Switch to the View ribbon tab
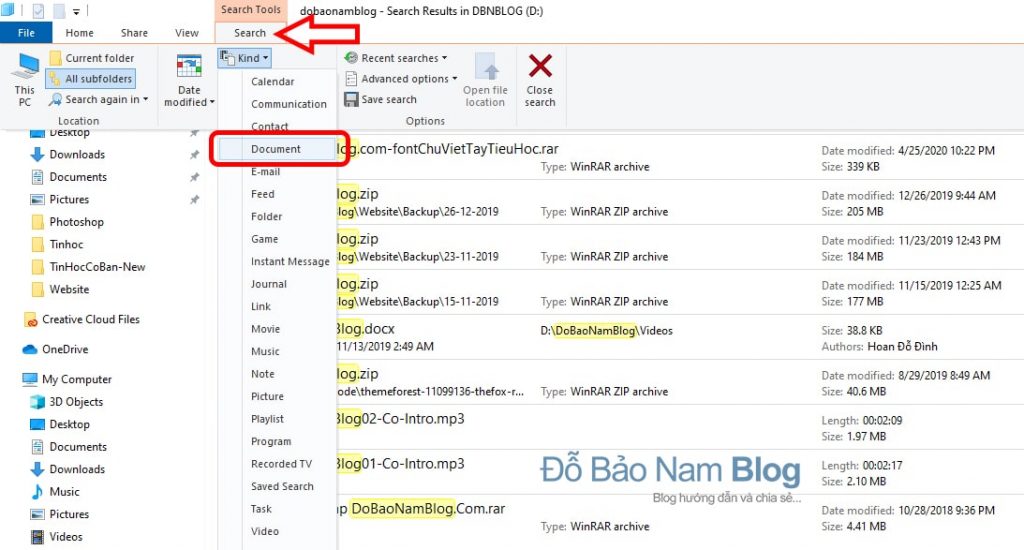This screenshot has height=550, width=1024. pyautogui.click(x=186, y=33)
